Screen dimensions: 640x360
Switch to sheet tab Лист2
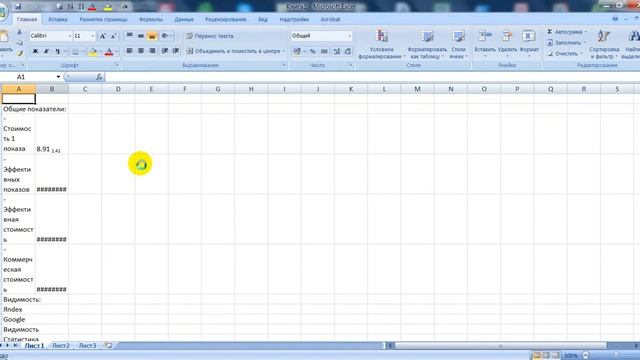point(61,345)
